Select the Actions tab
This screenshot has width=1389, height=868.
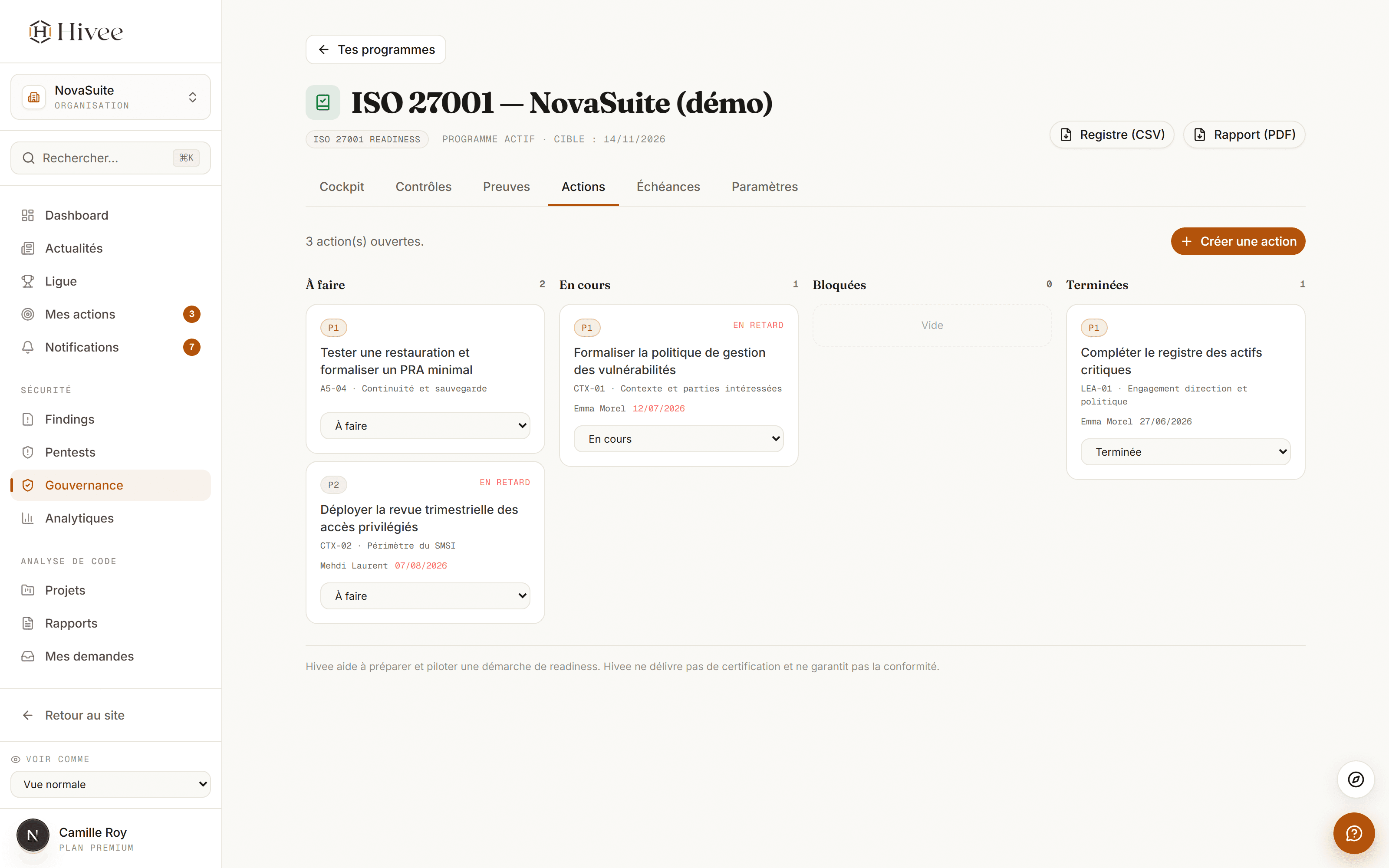point(583,187)
